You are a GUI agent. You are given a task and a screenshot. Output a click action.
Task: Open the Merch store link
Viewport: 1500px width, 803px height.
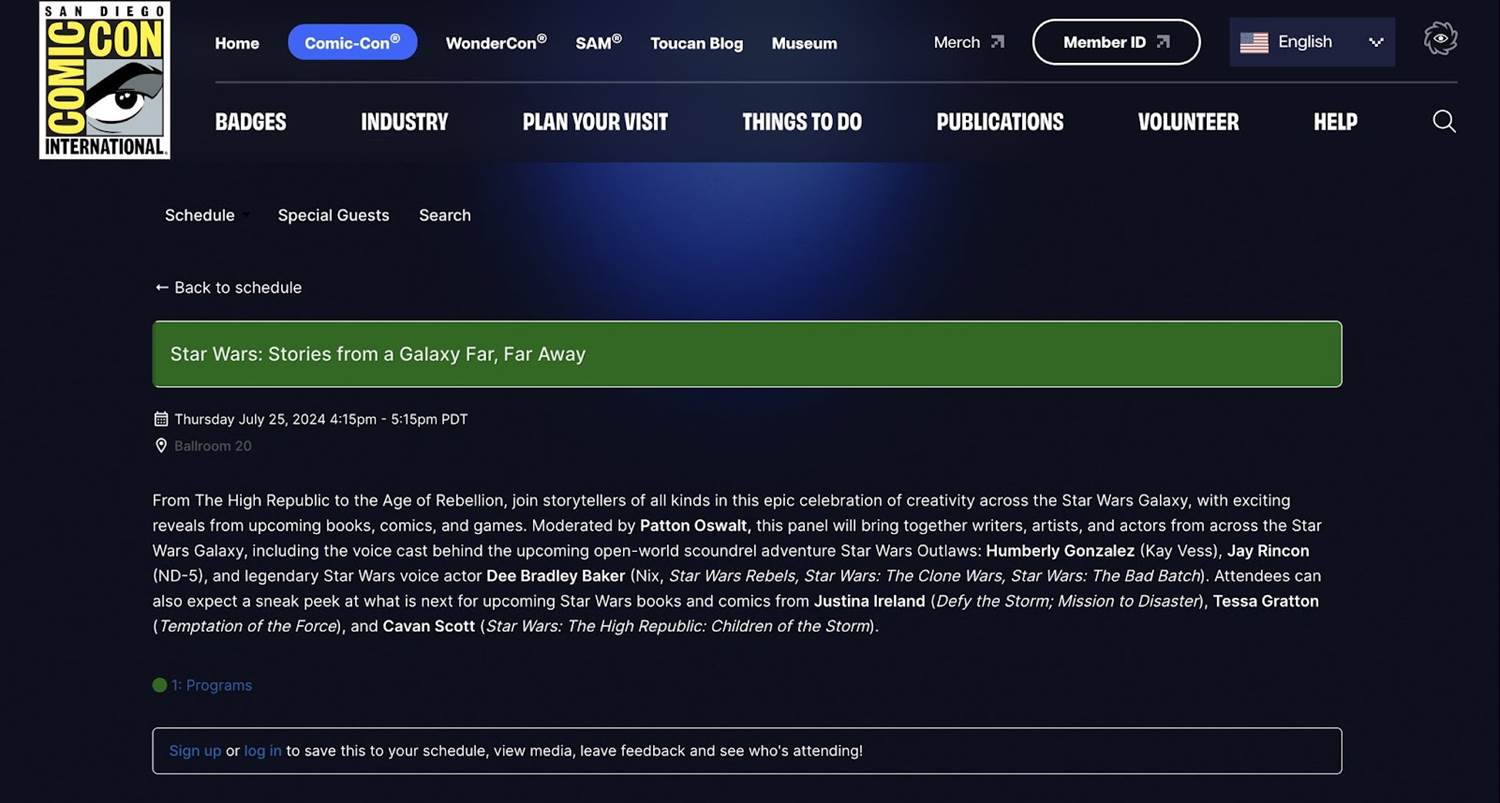968,42
